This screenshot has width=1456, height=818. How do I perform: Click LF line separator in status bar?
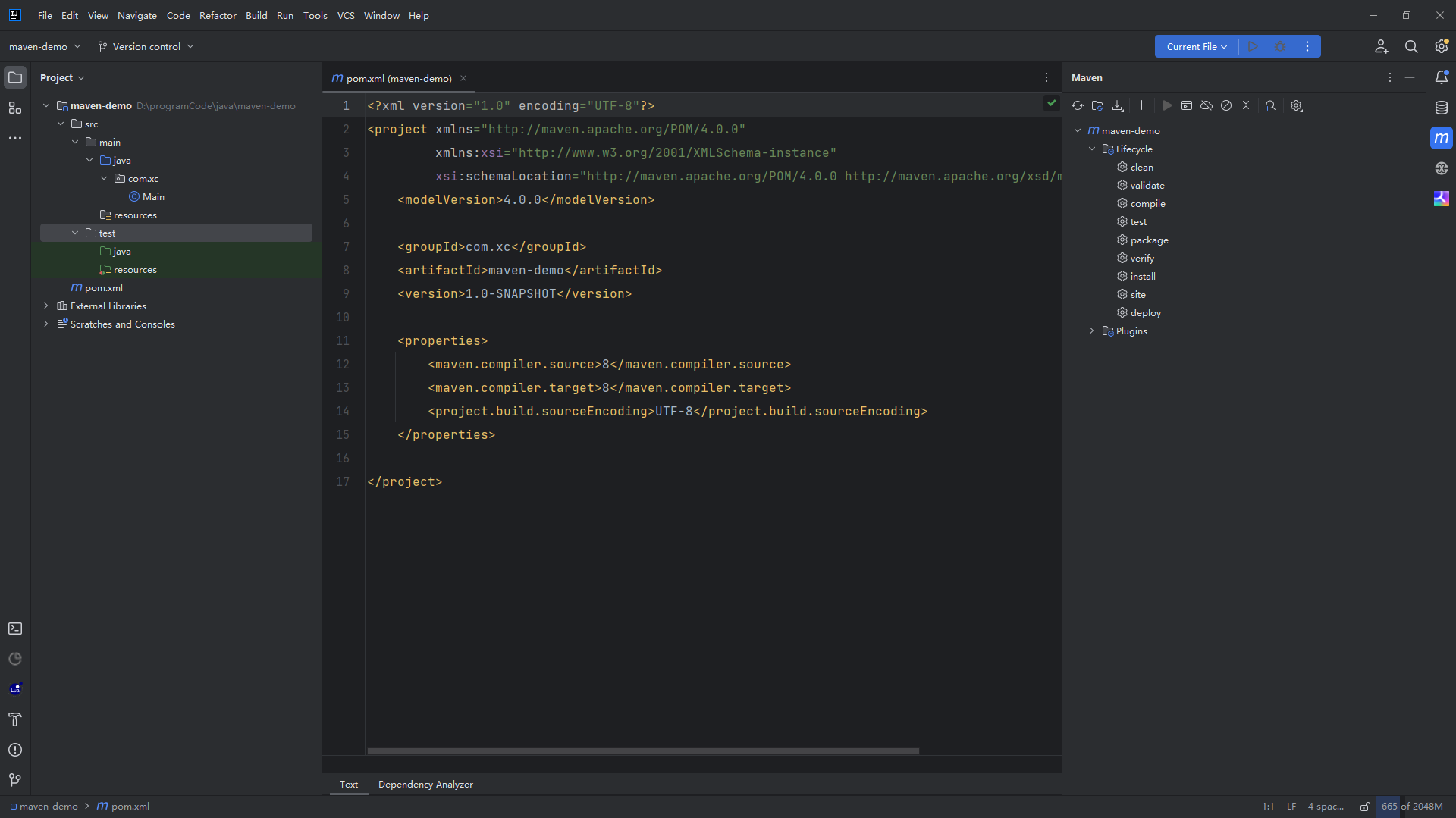[1291, 806]
